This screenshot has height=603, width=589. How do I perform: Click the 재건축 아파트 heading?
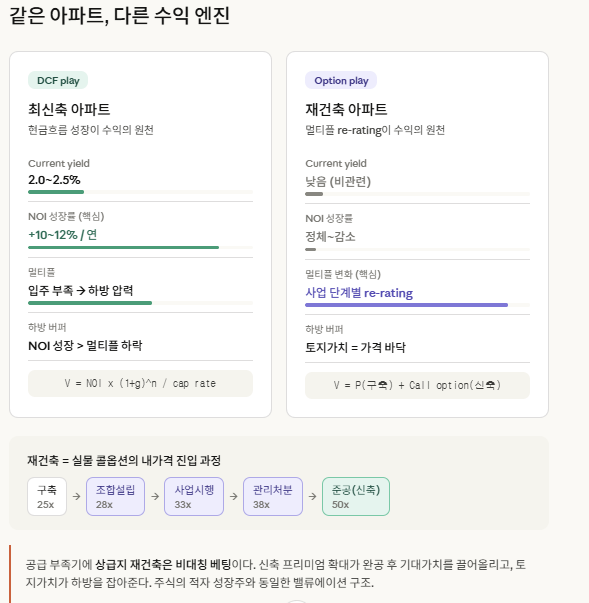coord(346,109)
